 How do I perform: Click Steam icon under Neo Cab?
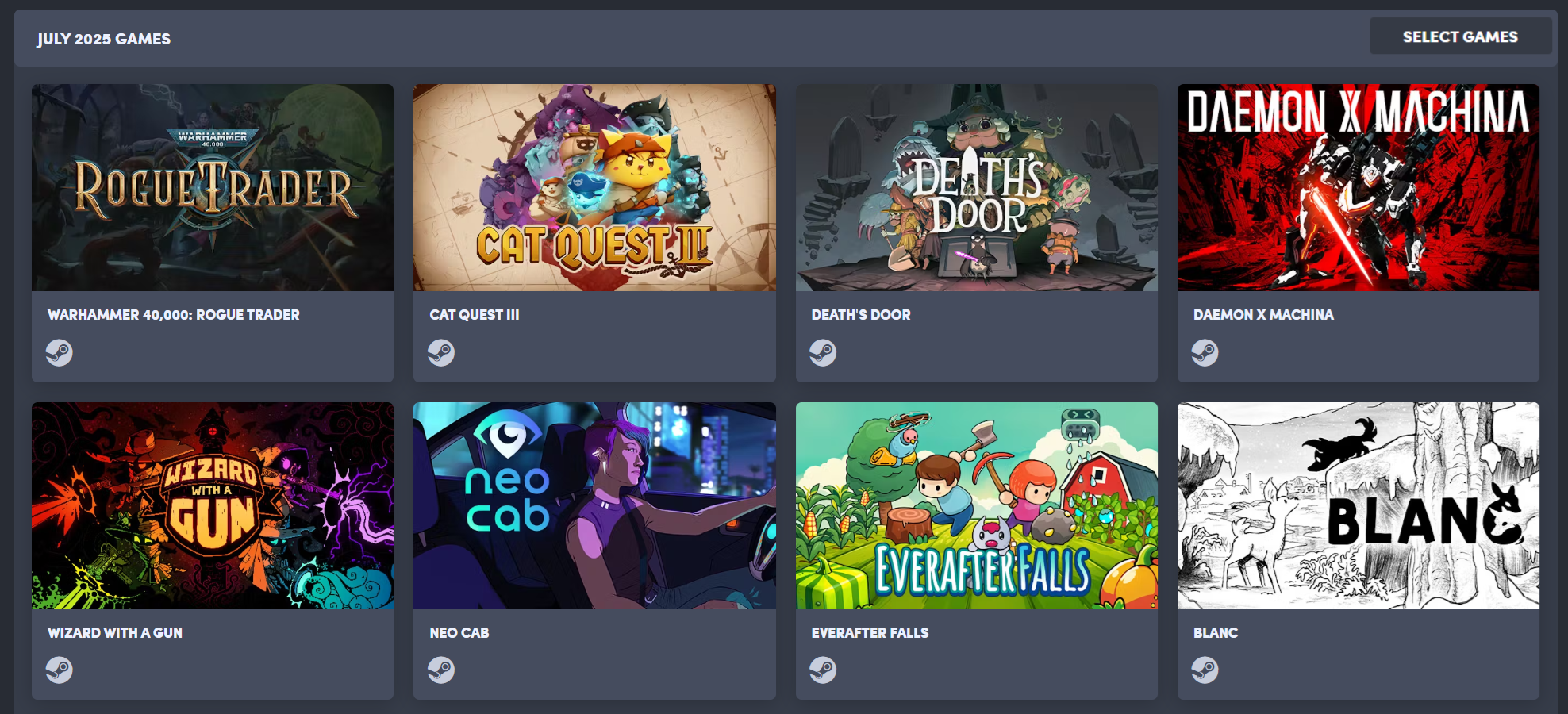441,670
